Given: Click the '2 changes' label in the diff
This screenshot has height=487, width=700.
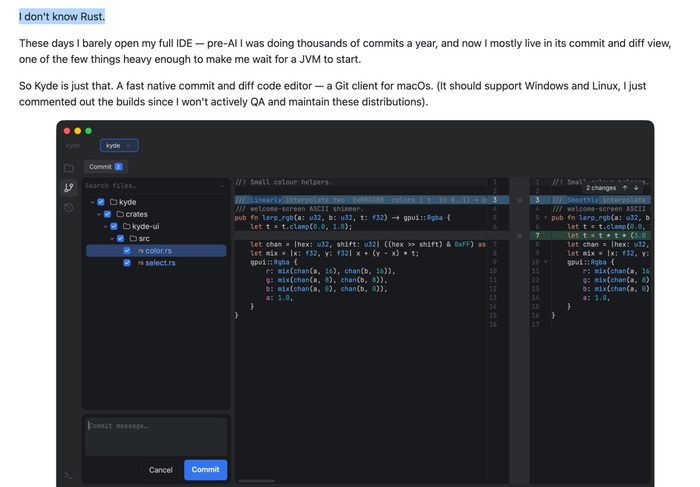Looking at the screenshot, I should (x=601, y=188).
